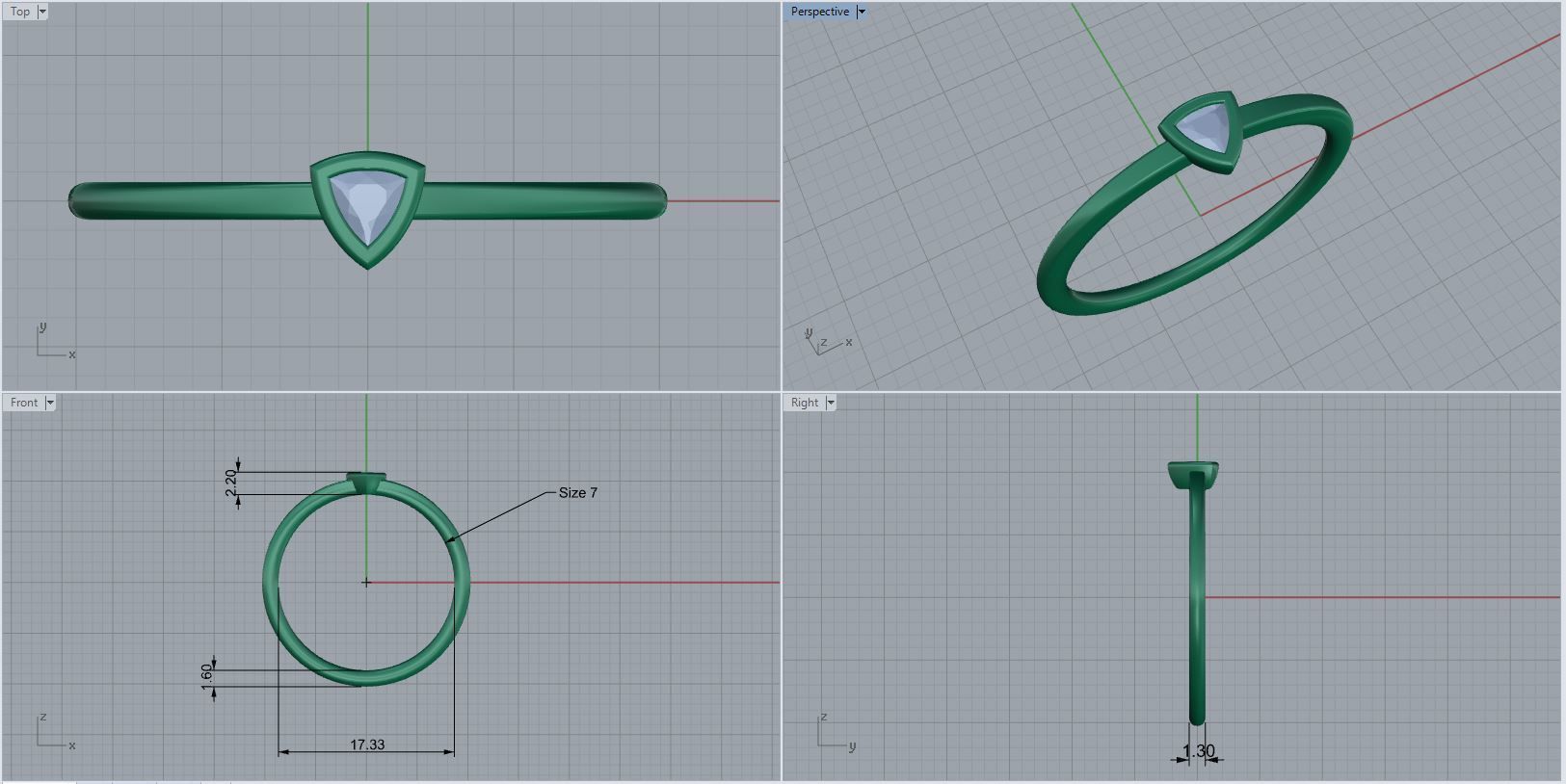Viewport: 1566px width, 784px height.
Task: Select the triangular bezel in Perspective view
Action: tap(1202, 132)
